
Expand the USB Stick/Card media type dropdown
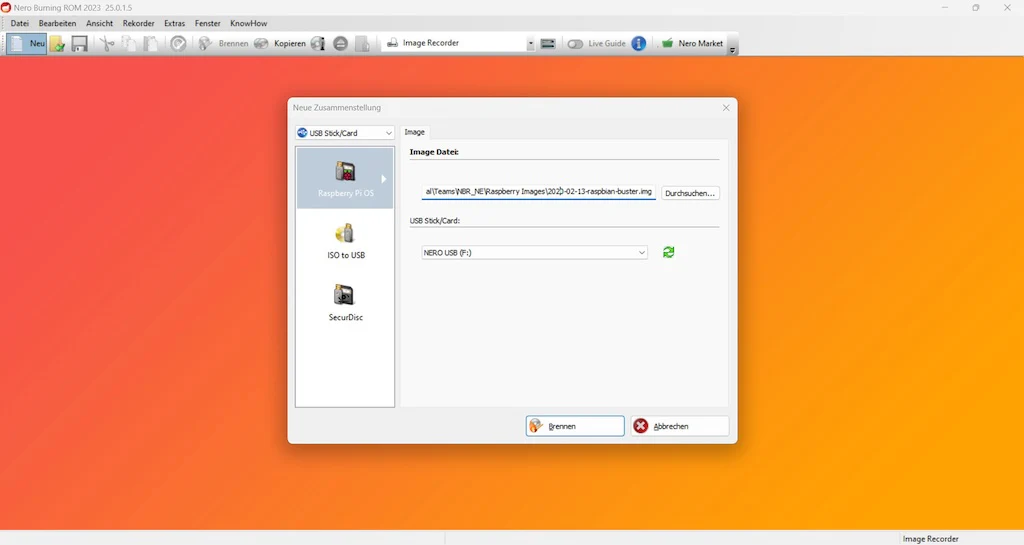[344, 132]
